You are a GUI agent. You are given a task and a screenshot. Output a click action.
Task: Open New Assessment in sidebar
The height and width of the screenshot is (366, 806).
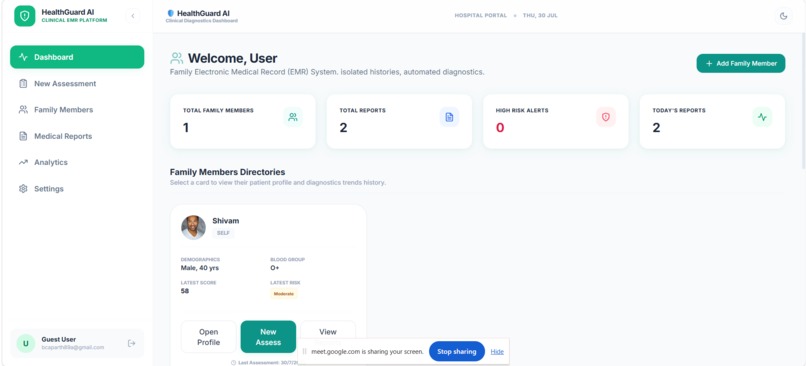pyautogui.click(x=77, y=83)
